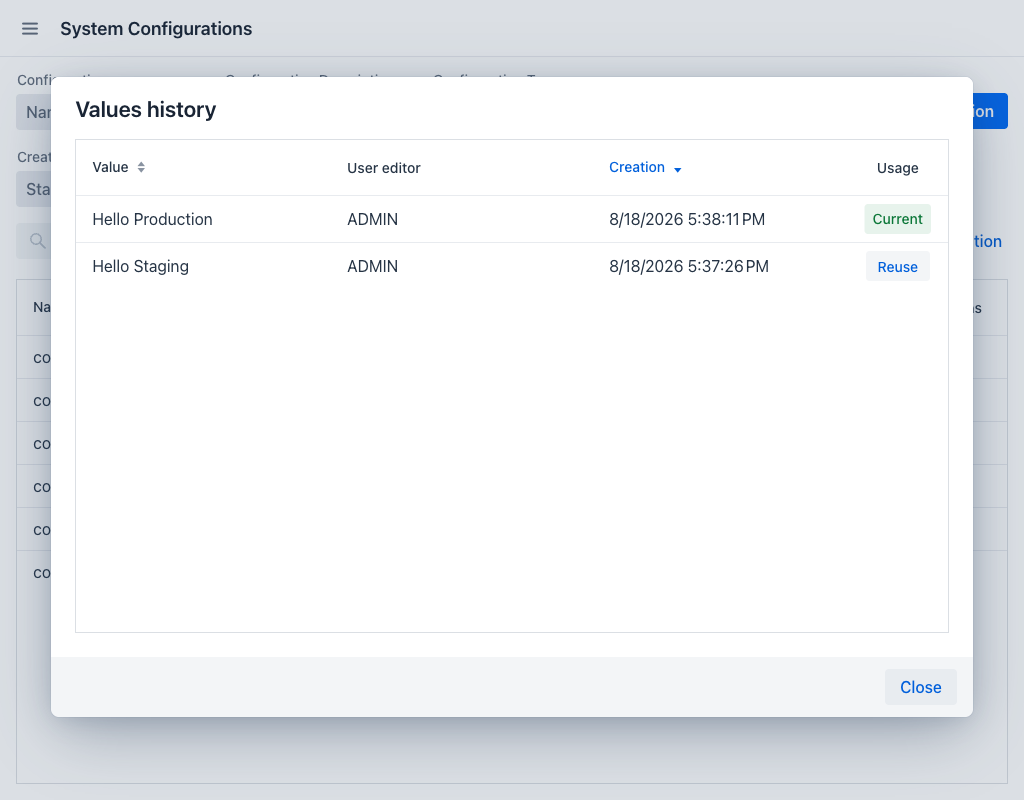The width and height of the screenshot is (1024, 800).
Task: Close the Values history dialog
Action: [x=920, y=687]
